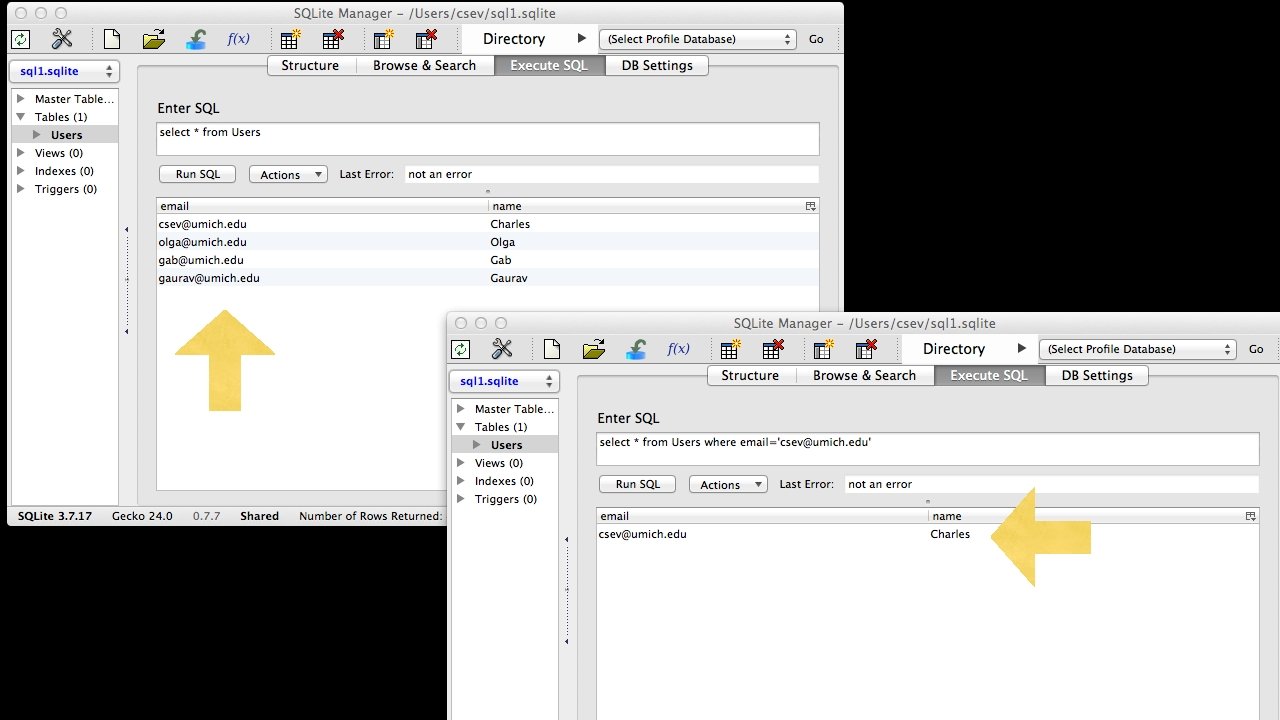Open the Actions dropdown in front window
This screenshot has width=1280, height=720.
(x=728, y=484)
